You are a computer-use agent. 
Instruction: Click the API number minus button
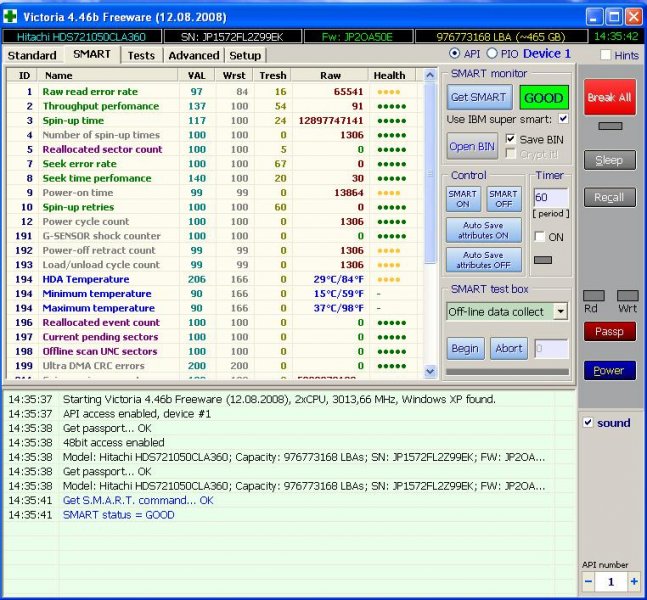pos(588,581)
